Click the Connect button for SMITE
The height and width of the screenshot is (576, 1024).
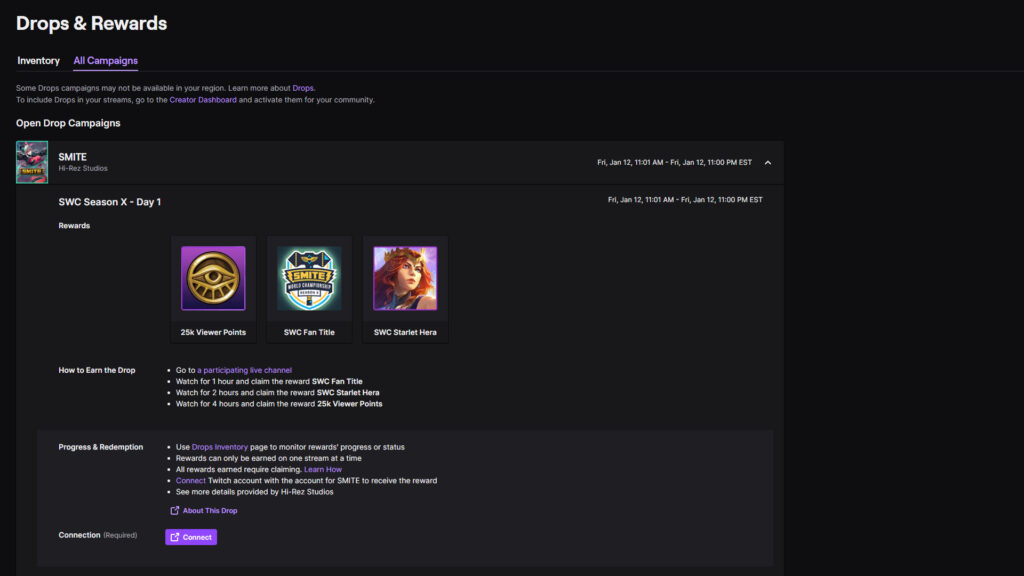(190, 537)
